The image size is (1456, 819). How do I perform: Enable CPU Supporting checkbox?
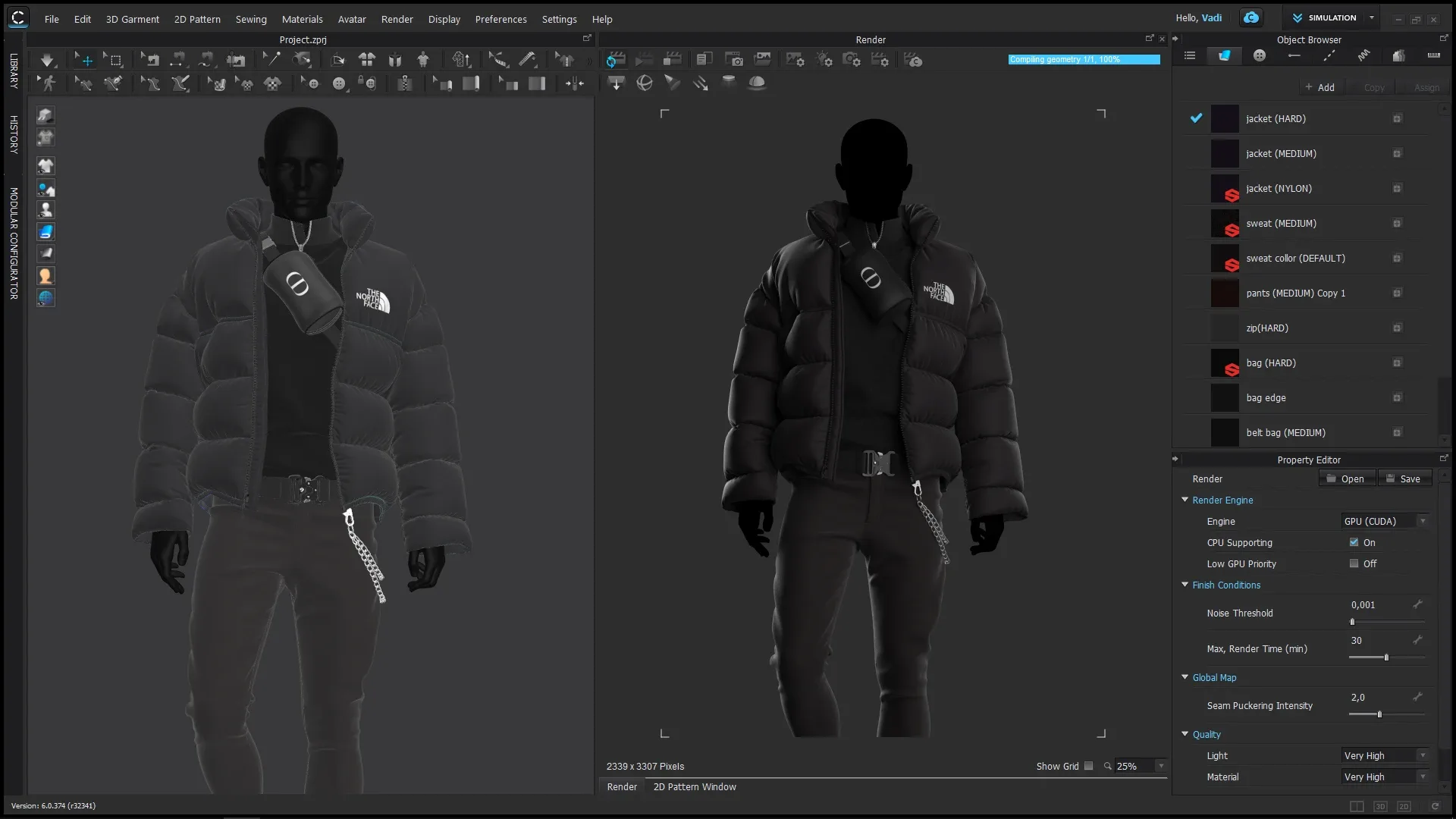[x=1354, y=542]
